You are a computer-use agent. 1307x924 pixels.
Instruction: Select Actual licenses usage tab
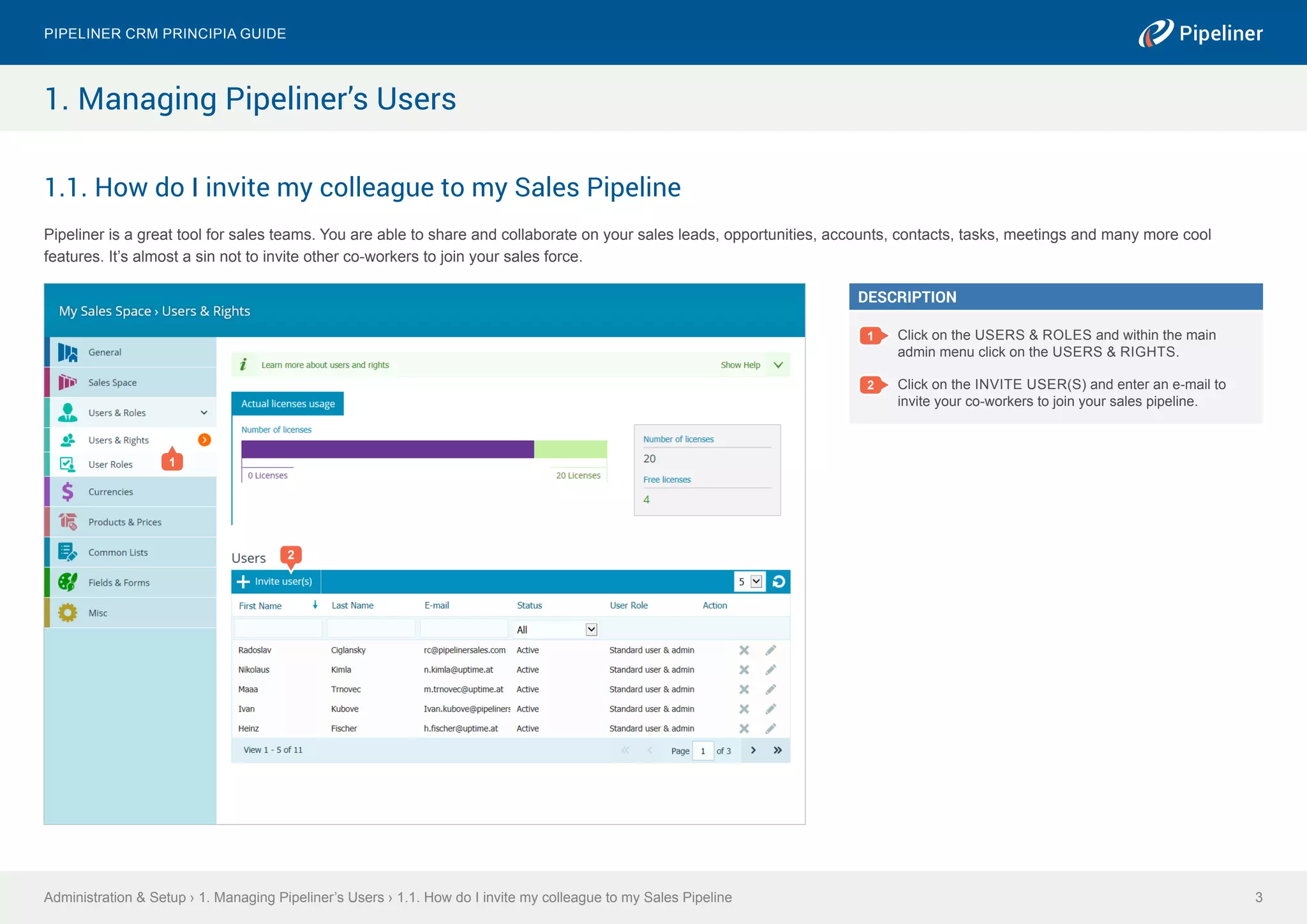pos(288,403)
